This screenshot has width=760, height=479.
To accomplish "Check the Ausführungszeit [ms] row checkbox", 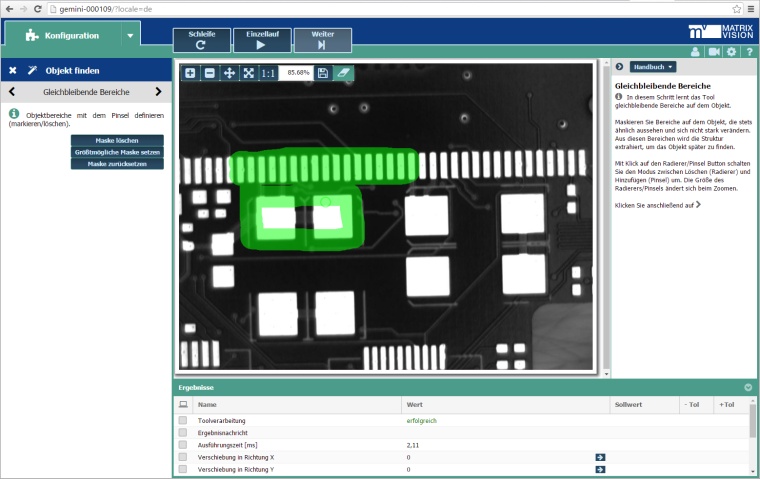I will tap(183, 445).
